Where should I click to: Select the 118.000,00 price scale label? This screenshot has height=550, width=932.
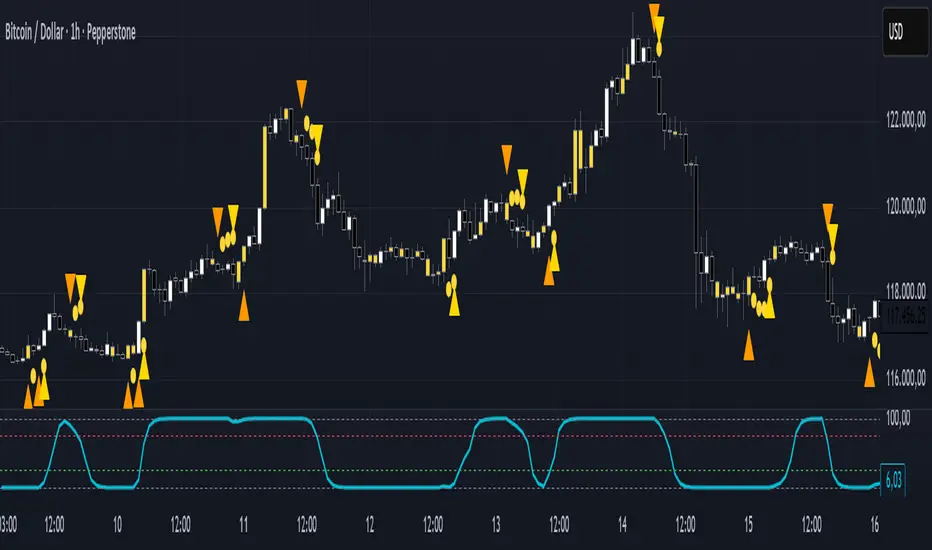click(x=906, y=291)
